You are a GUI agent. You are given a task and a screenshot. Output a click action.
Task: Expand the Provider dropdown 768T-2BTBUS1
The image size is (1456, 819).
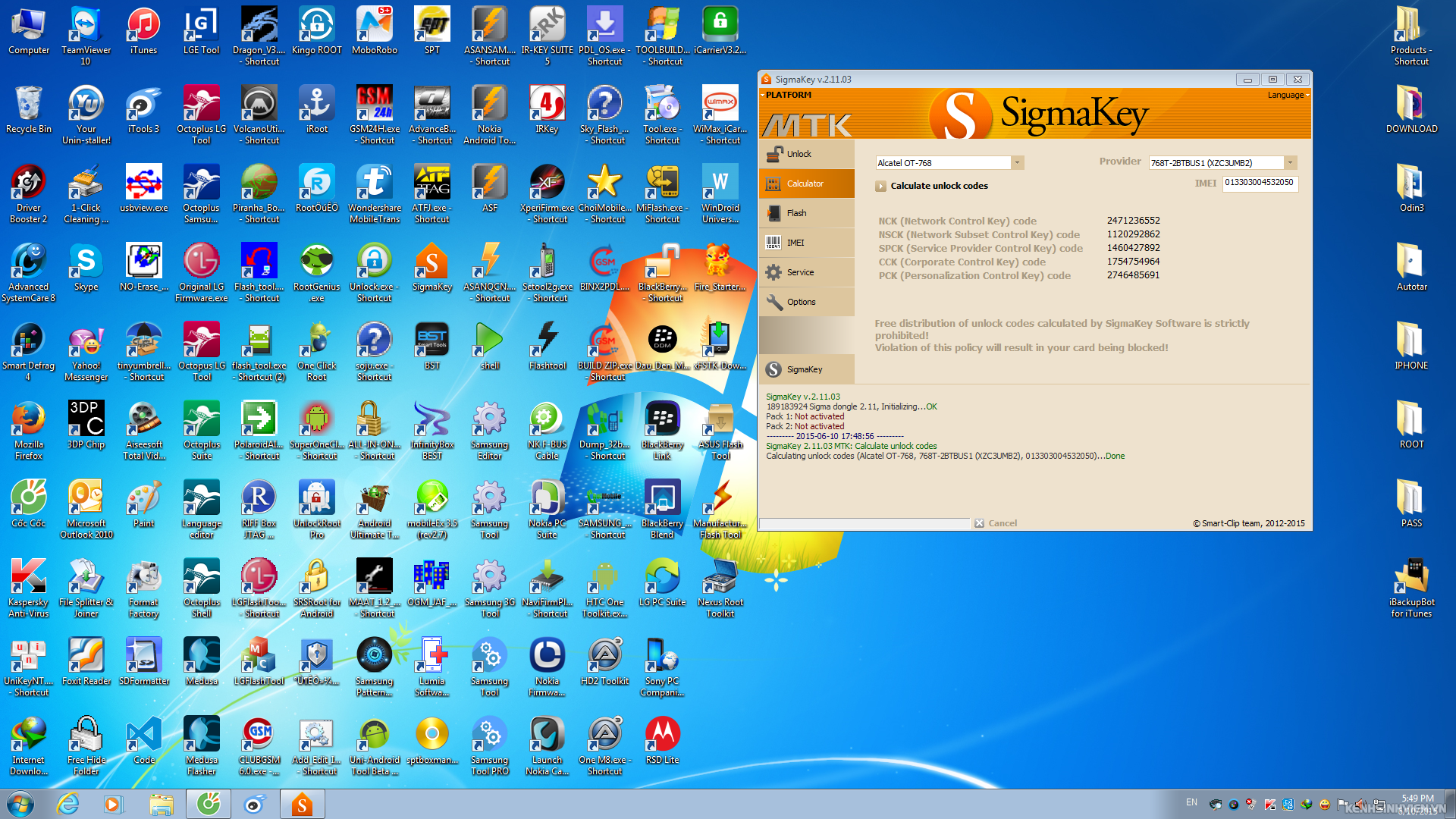point(1290,163)
